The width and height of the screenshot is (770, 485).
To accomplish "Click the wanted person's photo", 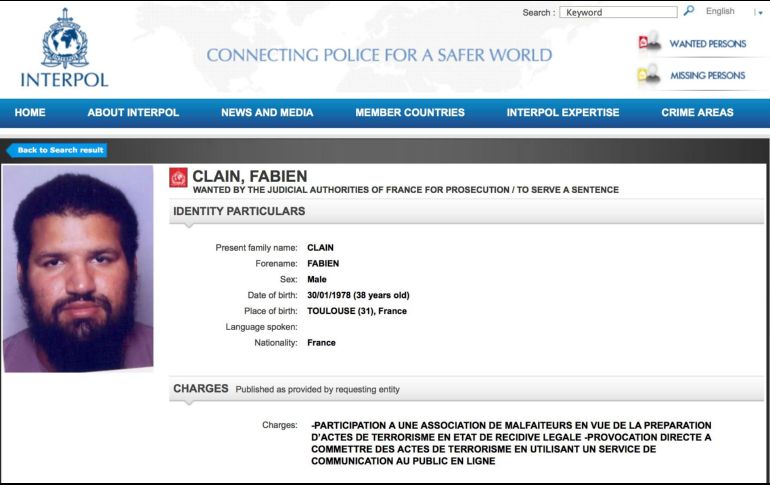I will coord(78,268).
